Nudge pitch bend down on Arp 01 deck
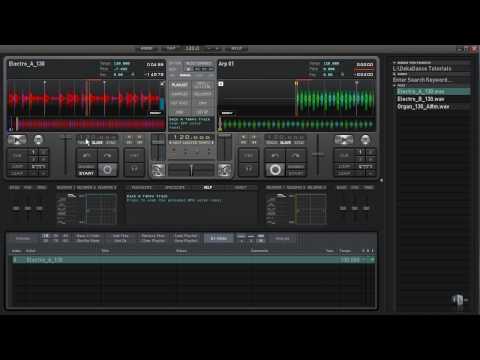 coord(275,155)
